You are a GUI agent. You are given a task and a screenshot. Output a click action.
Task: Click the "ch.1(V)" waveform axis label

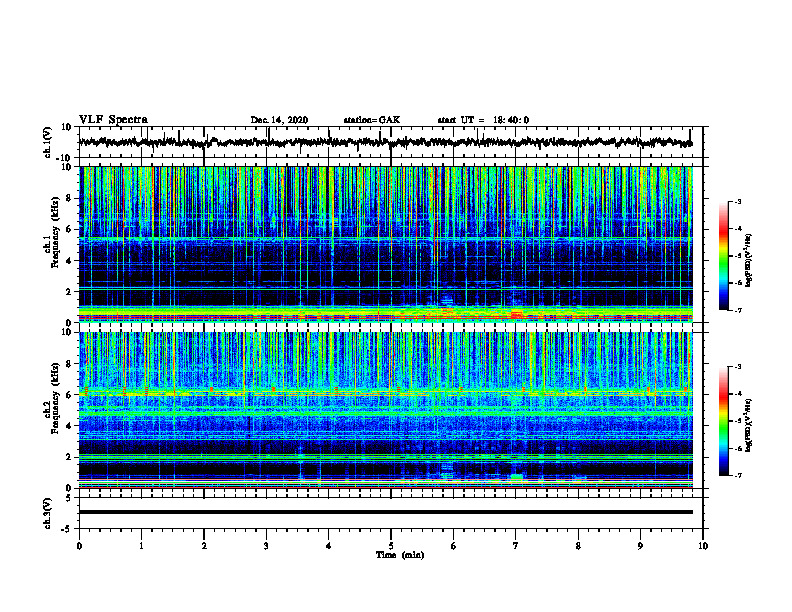click(x=48, y=142)
